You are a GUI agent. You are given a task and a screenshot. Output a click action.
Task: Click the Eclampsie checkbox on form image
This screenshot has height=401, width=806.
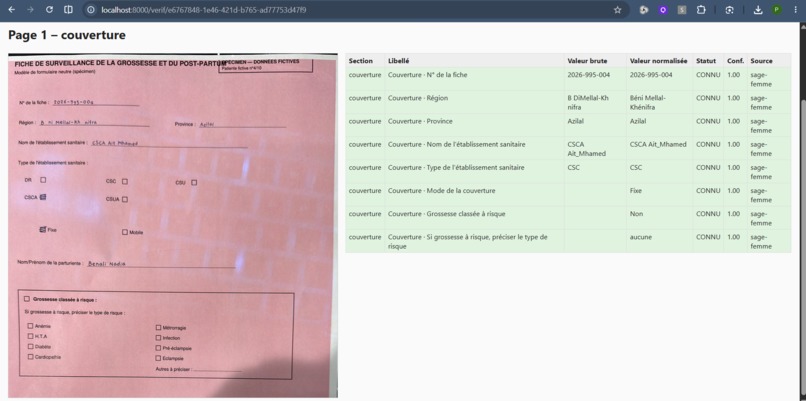(158, 358)
